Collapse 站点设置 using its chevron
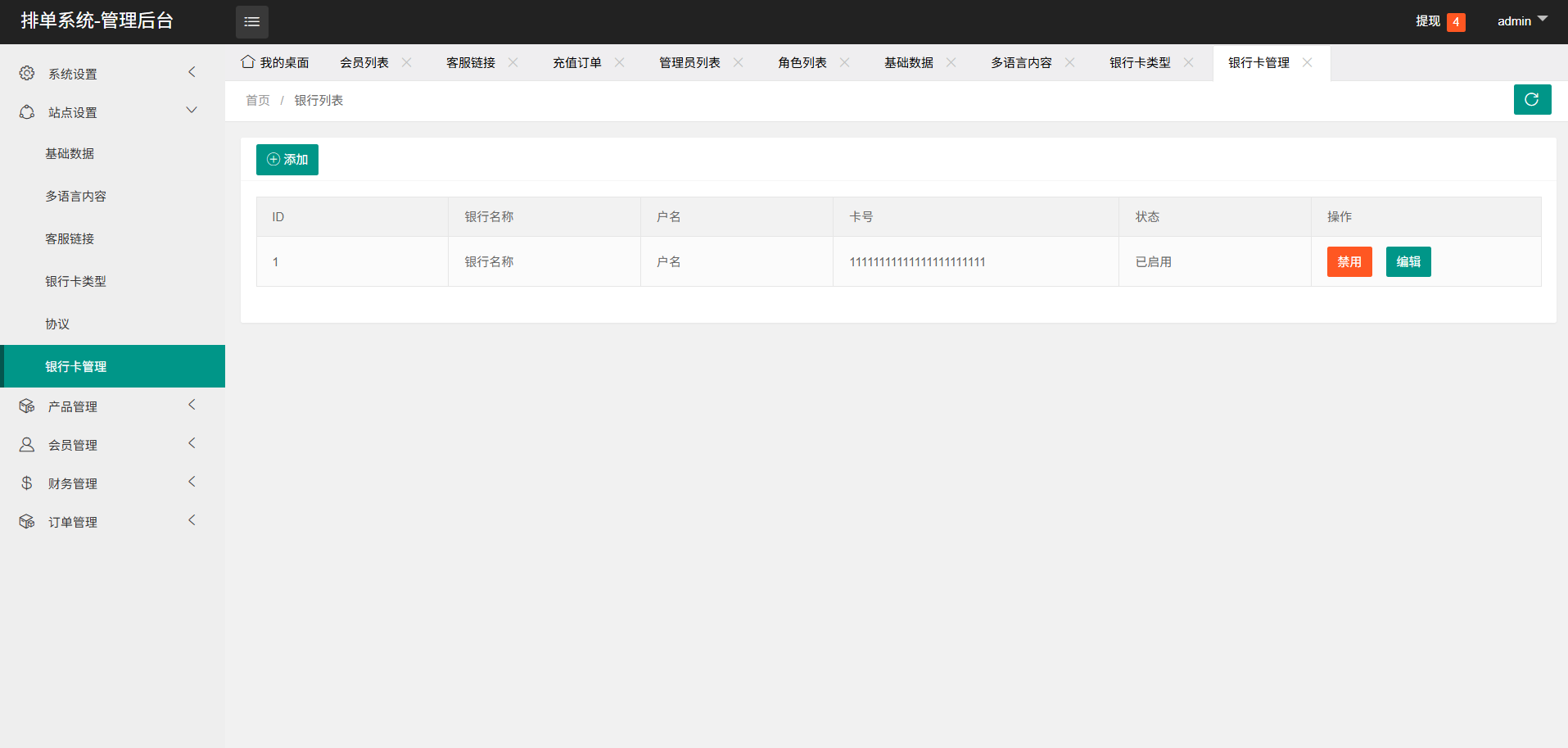The height and width of the screenshot is (748, 1568). (x=192, y=111)
